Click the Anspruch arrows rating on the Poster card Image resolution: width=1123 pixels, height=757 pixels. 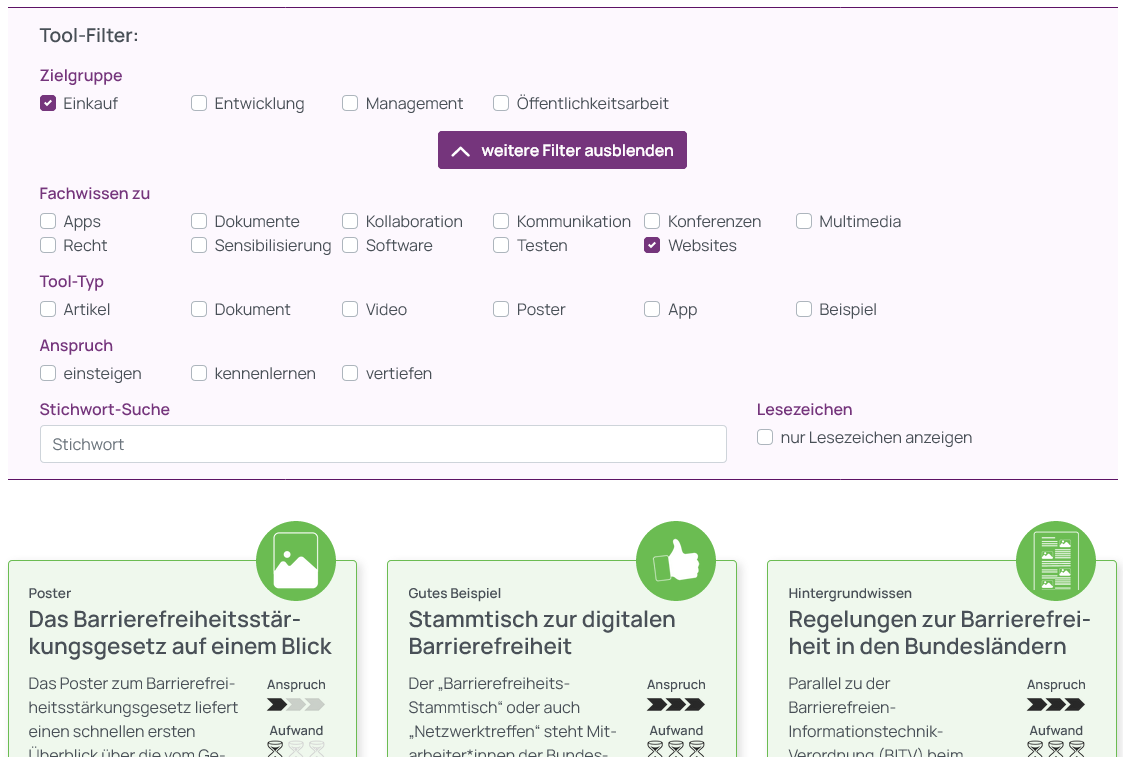point(296,705)
